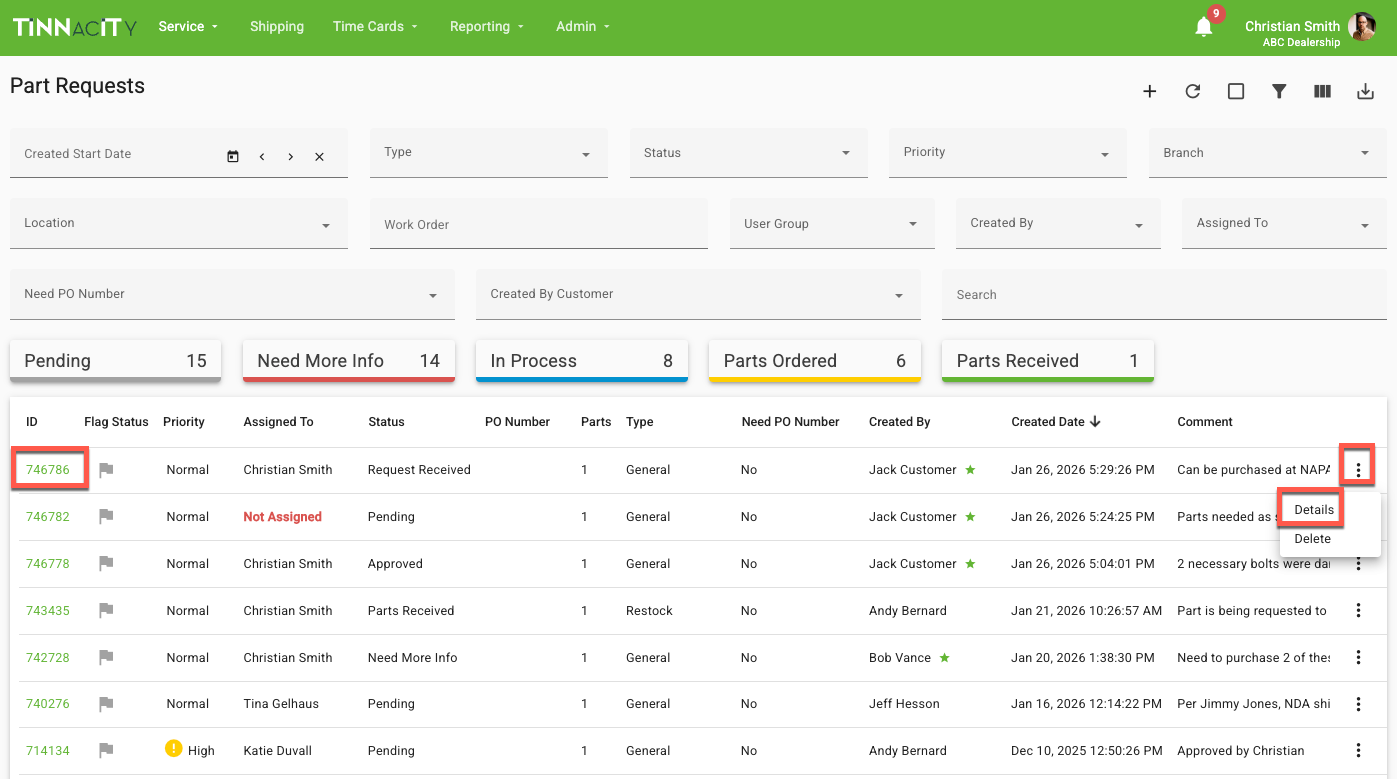Refresh the part requests list
This screenshot has height=779, width=1397.
pos(1193,92)
